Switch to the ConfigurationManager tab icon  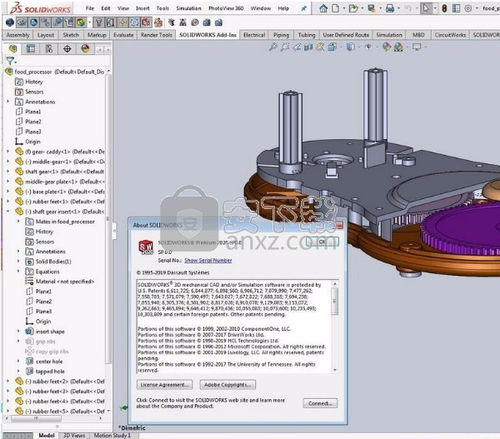tap(49, 49)
